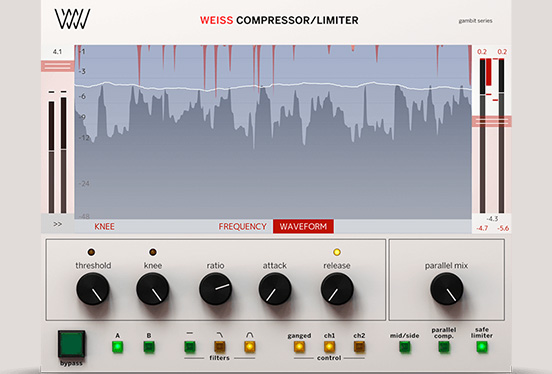Toggle the parallel comp. button
The width and height of the screenshot is (552, 374).
click(444, 347)
